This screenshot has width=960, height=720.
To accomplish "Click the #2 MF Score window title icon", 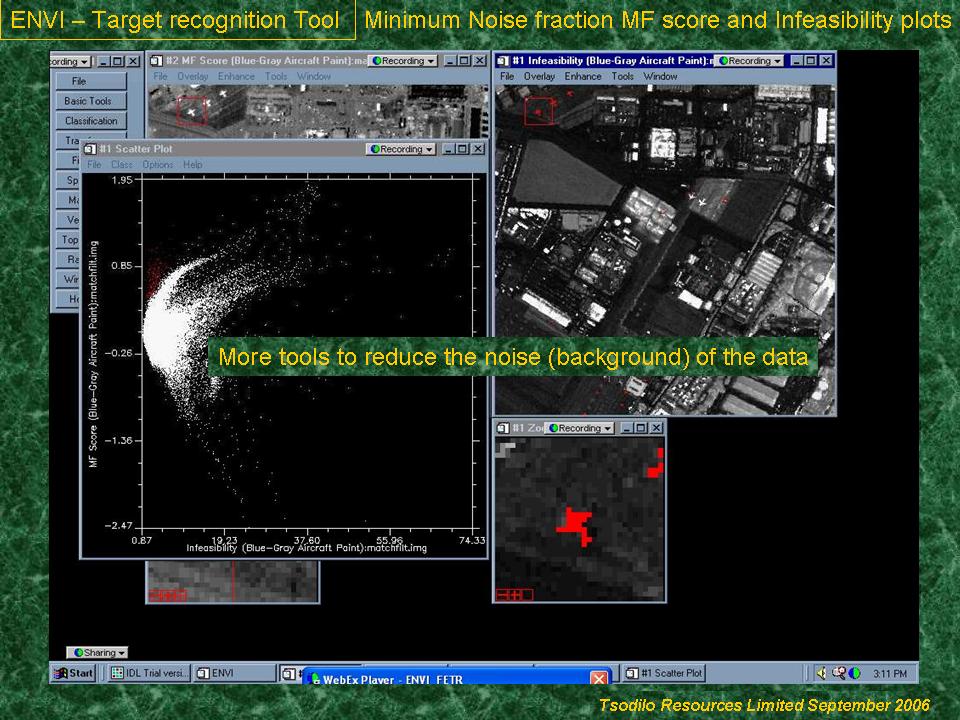I will point(157,61).
